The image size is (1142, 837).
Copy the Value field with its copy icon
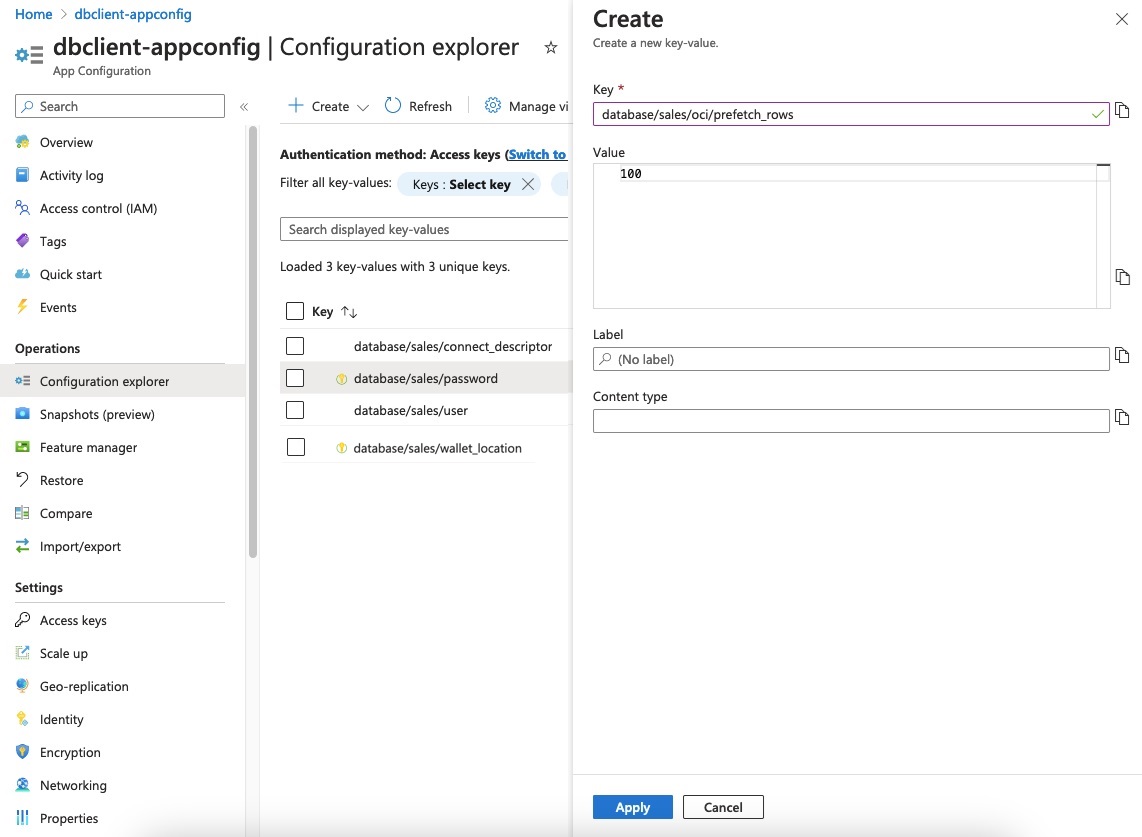coord(1122,277)
